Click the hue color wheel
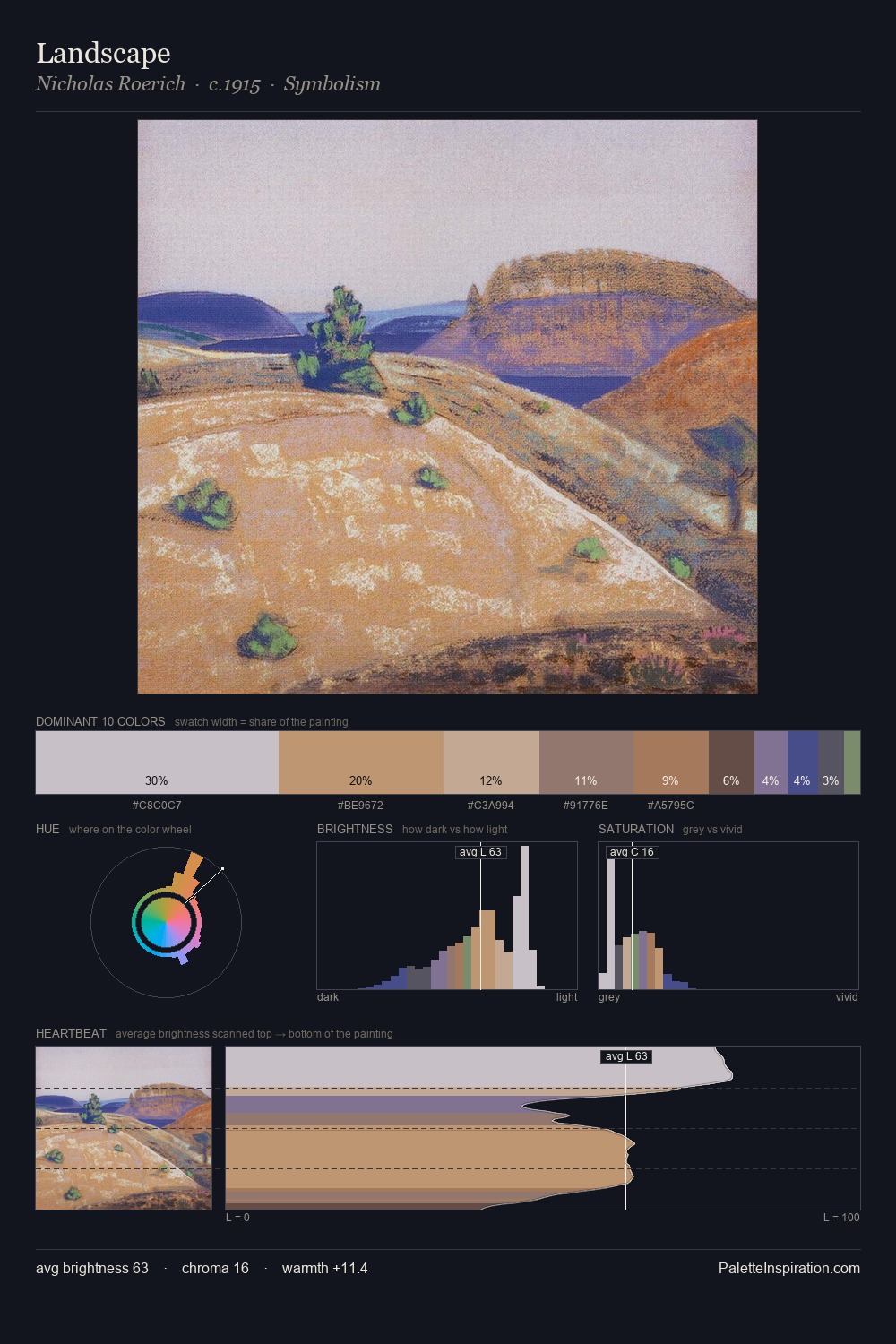Screen dimensions: 896x1344 pyautogui.click(x=167, y=922)
